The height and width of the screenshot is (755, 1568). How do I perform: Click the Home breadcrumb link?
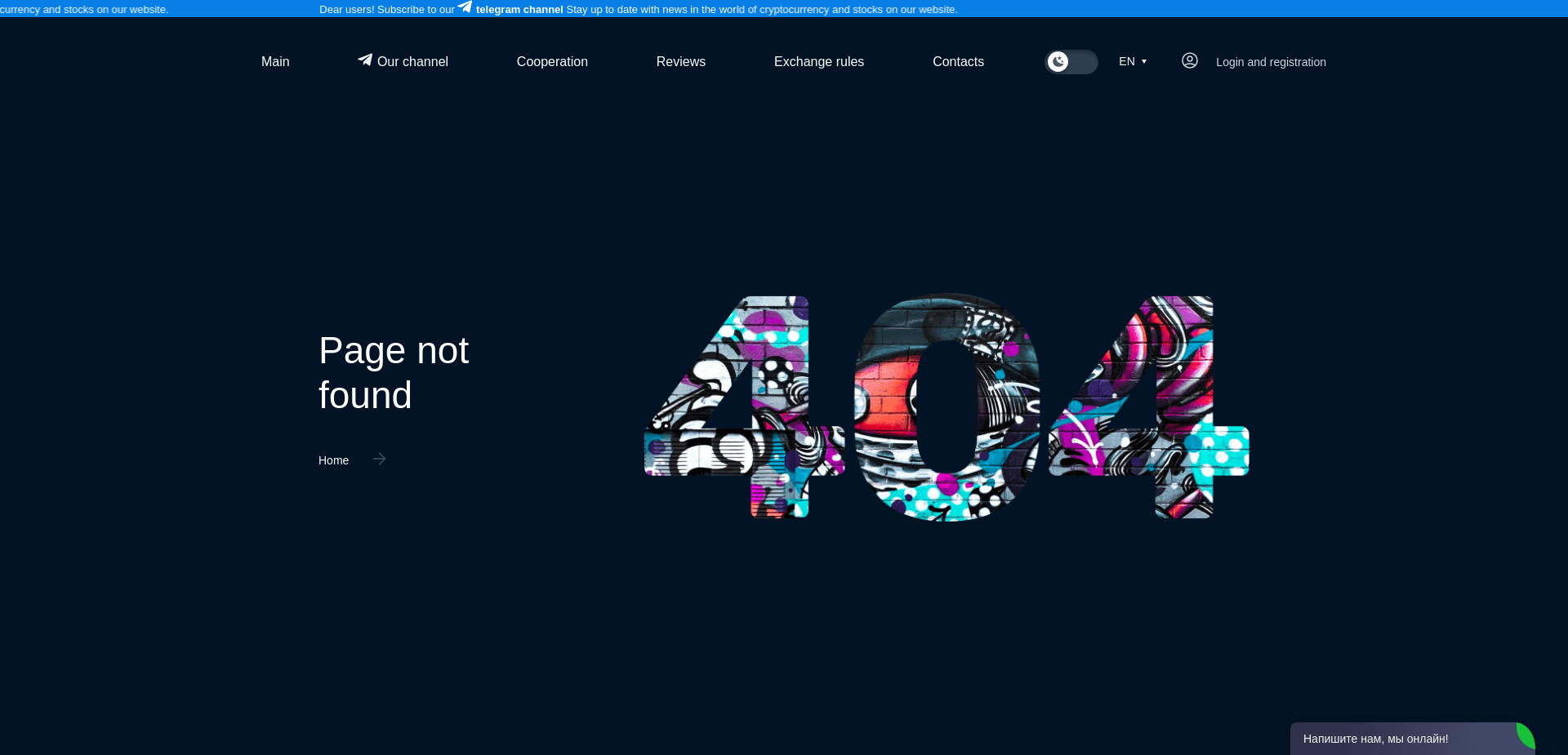tap(333, 460)
